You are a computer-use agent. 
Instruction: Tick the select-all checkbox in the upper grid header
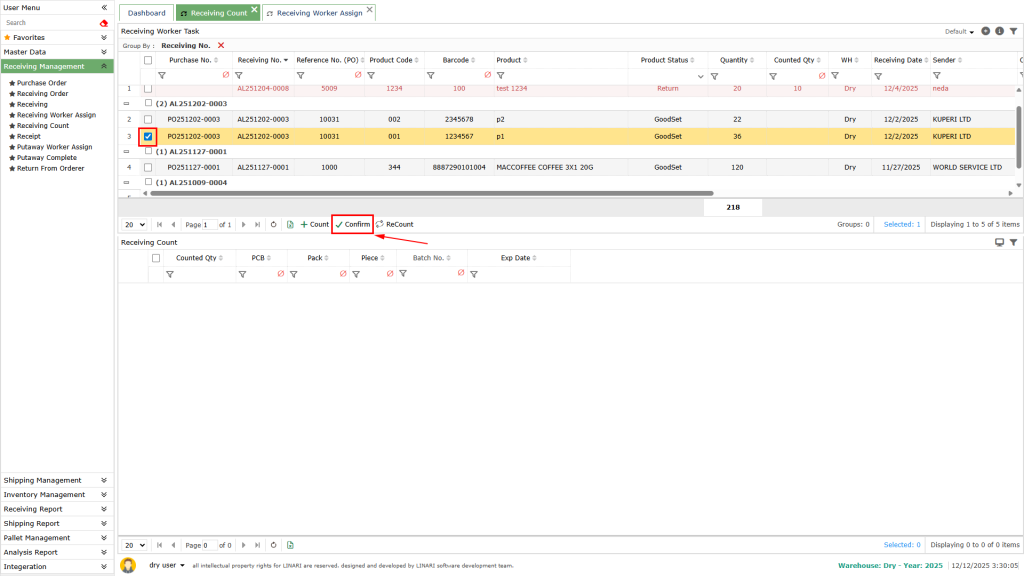coord(148,60)
